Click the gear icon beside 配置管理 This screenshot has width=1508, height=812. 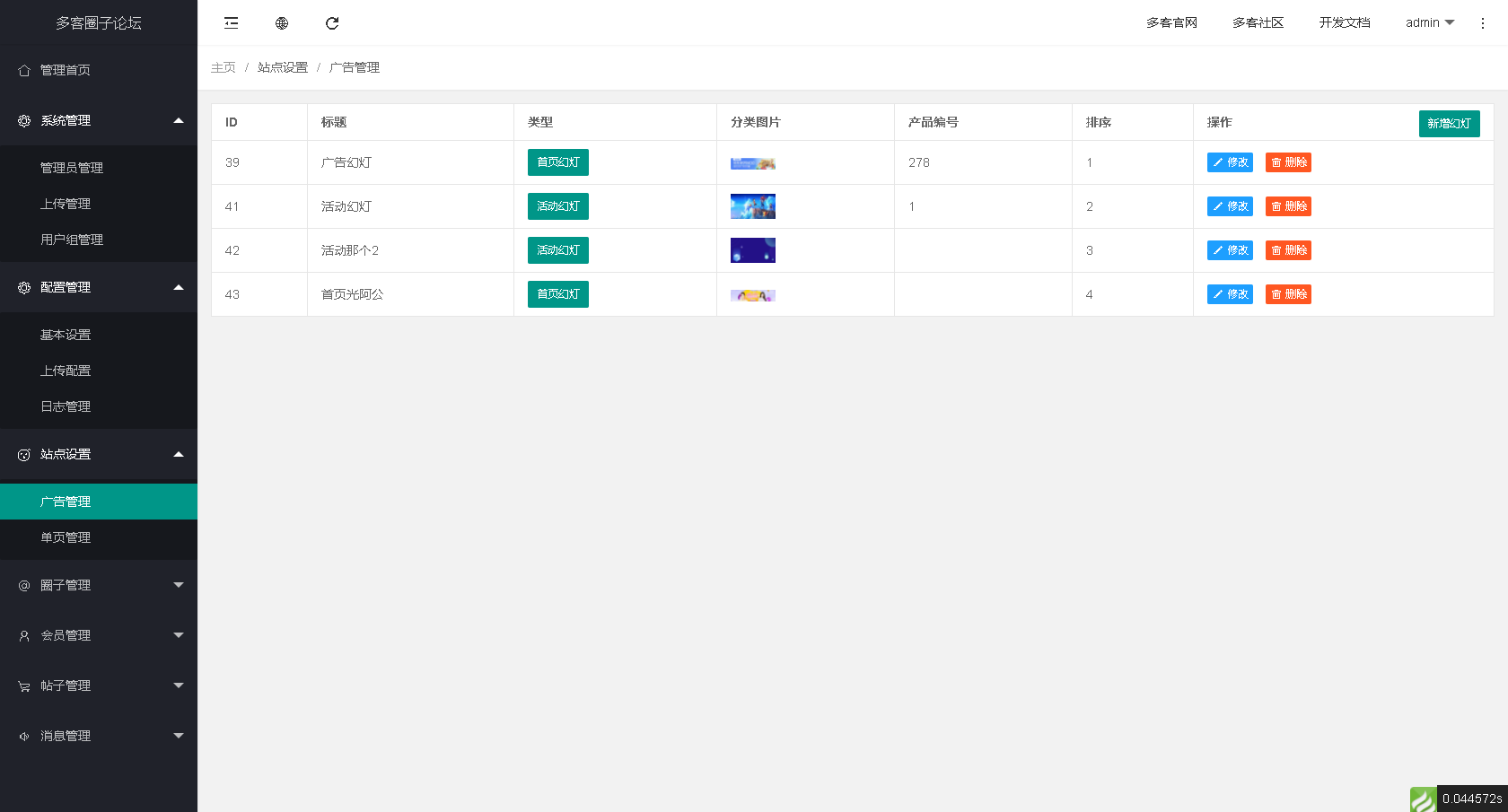click(x=24, y=287)
